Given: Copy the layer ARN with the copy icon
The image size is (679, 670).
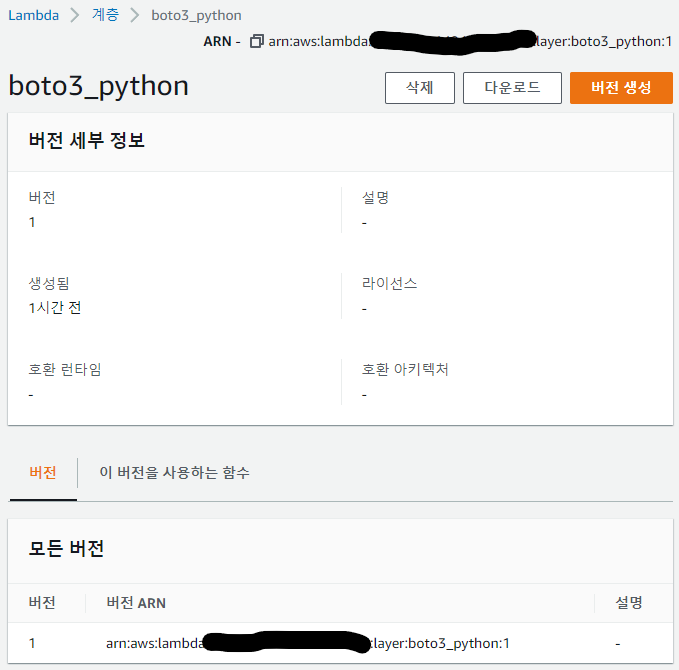Looking at the screenshot, I should point(256,42).
